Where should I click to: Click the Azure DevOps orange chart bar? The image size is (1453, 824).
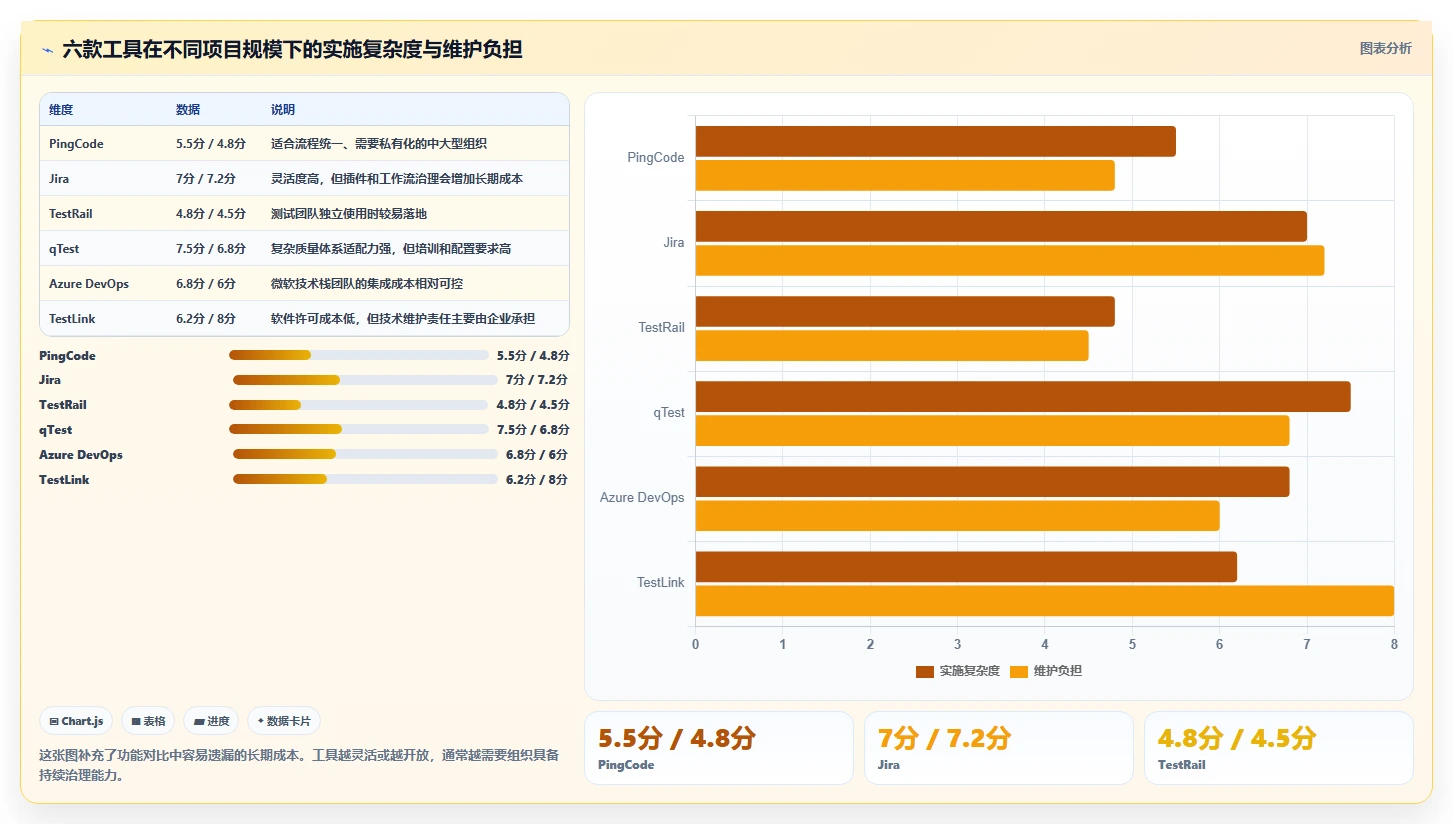957,515
